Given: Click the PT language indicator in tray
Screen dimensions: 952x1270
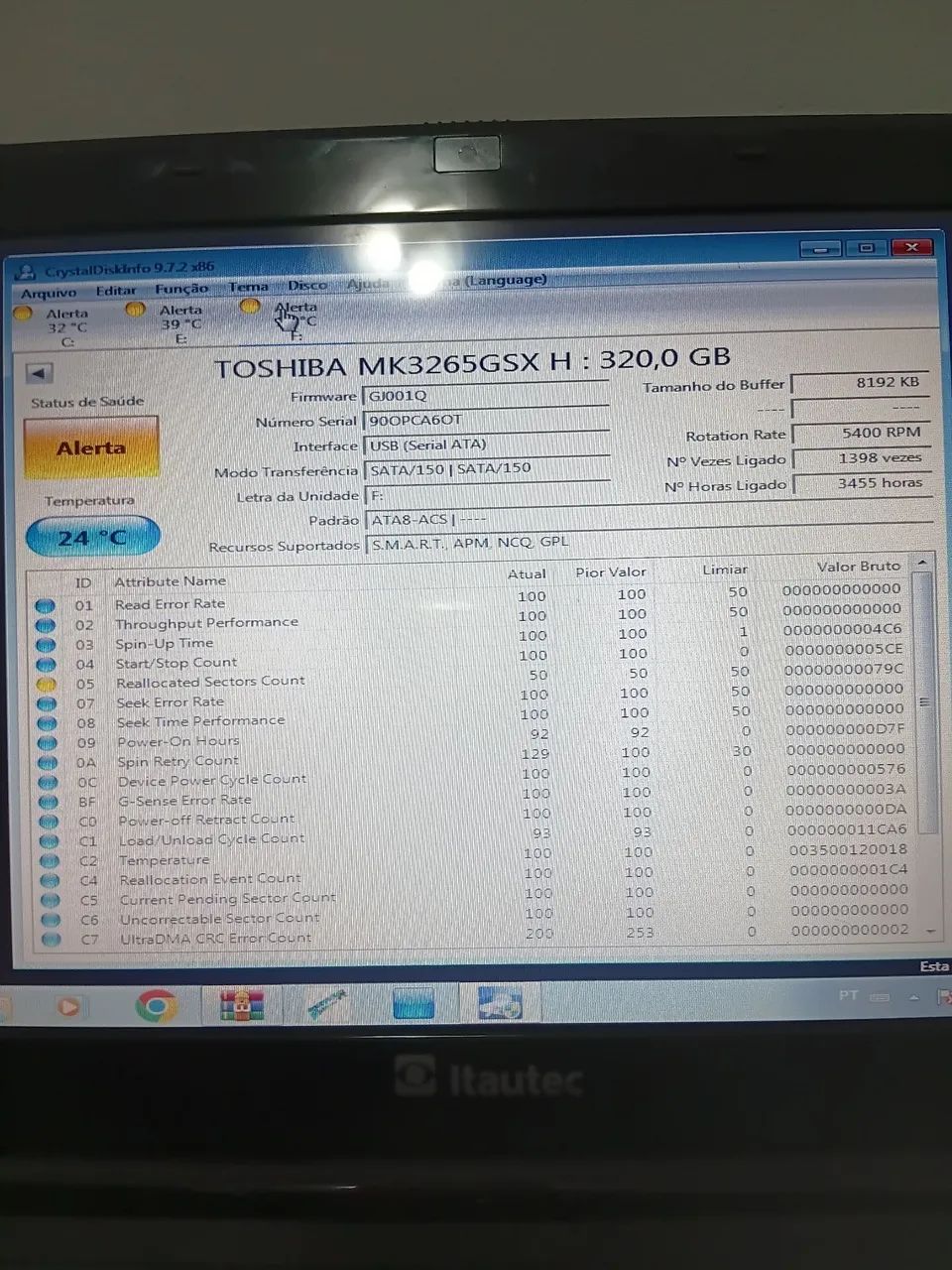Looking at the screenshot, I should pos(849,994).
